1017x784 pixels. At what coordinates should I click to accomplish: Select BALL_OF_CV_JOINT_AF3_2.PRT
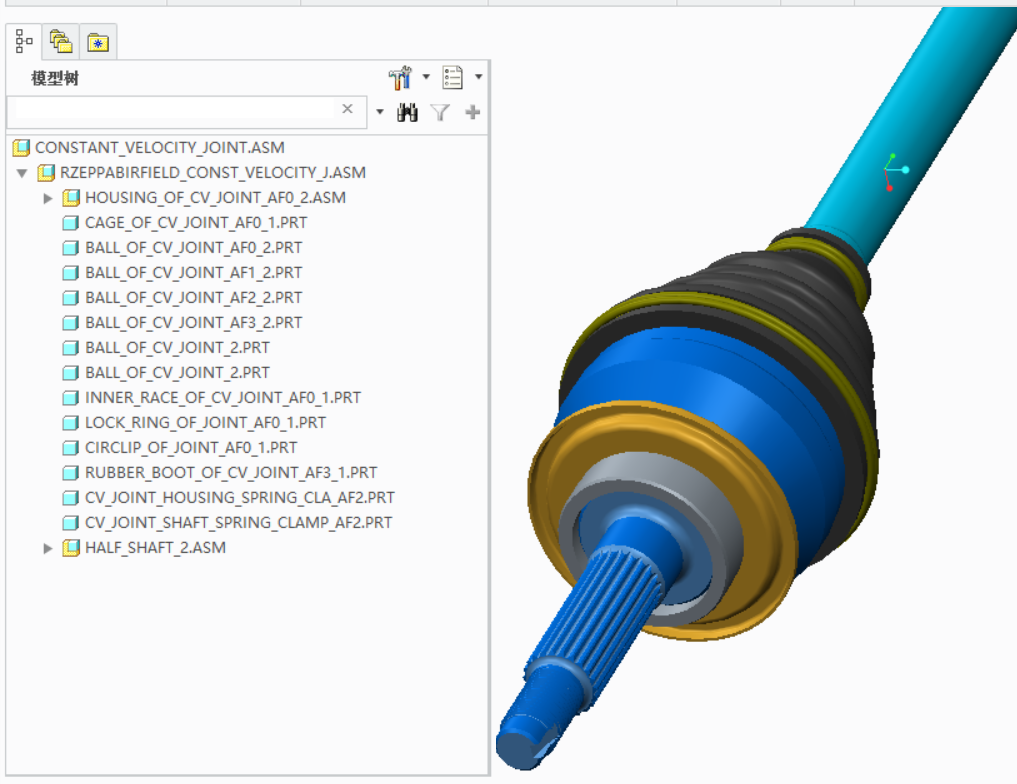193,322
